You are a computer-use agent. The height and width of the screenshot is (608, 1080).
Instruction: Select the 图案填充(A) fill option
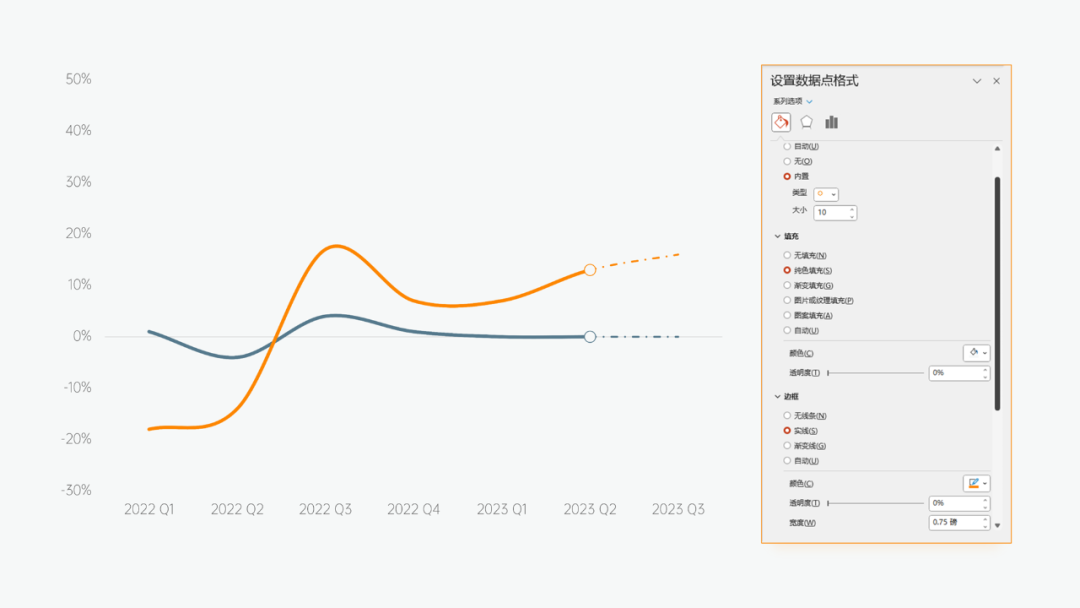(787, 316)
